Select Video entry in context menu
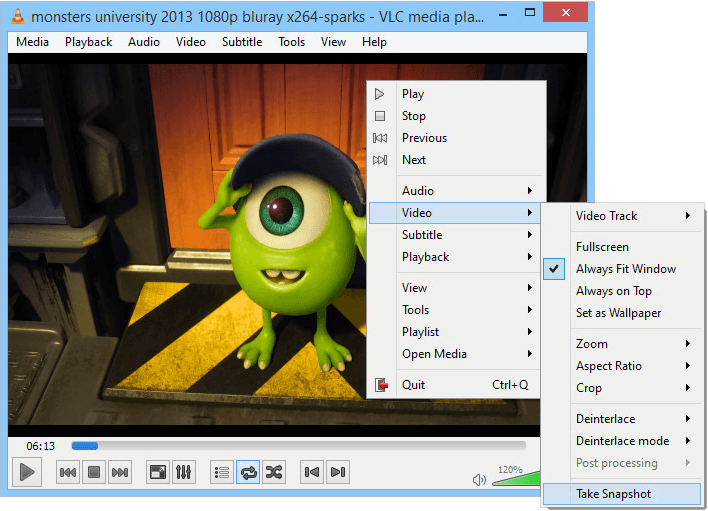708x511 pixels. (x=454, y=213)
